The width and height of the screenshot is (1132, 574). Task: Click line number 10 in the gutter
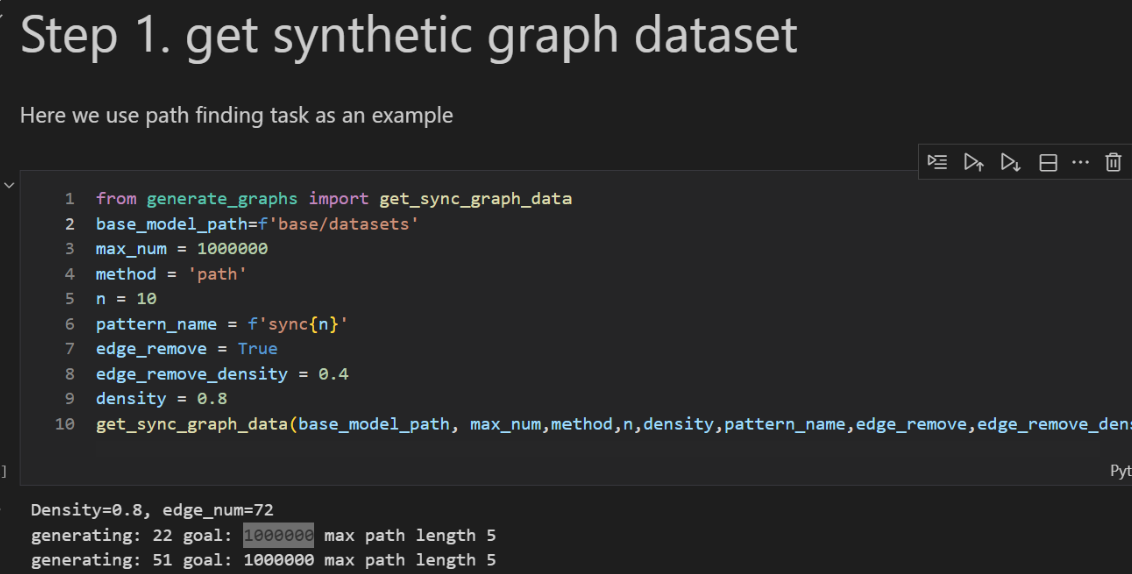click(65, 424)
